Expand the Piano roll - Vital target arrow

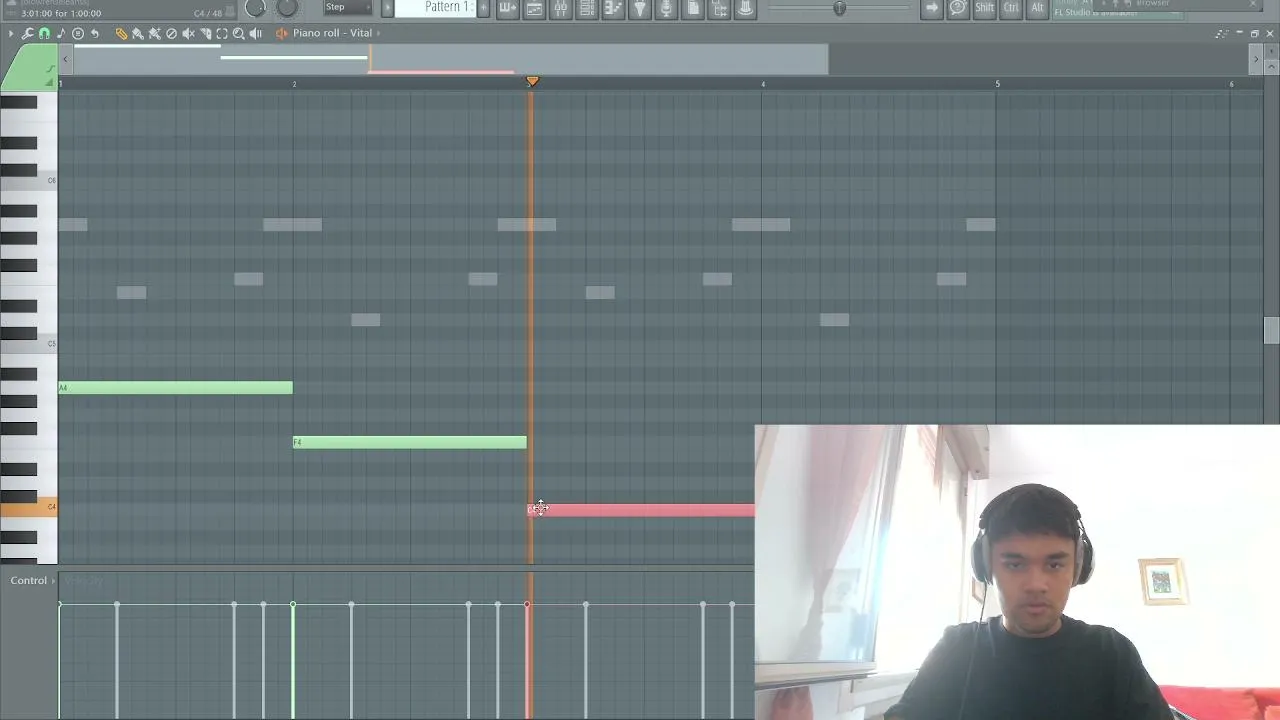click(379, 33)
